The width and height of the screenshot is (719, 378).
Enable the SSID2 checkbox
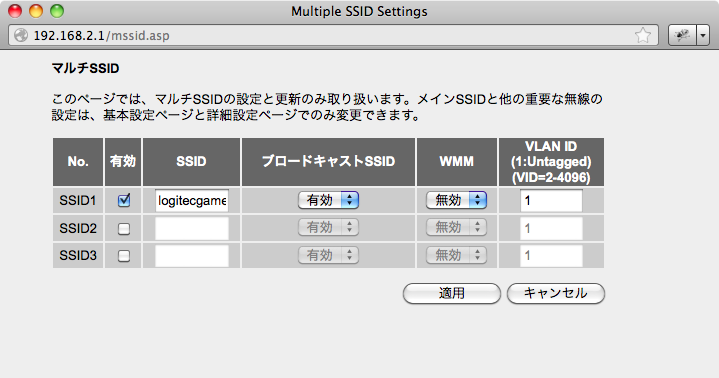124,228
